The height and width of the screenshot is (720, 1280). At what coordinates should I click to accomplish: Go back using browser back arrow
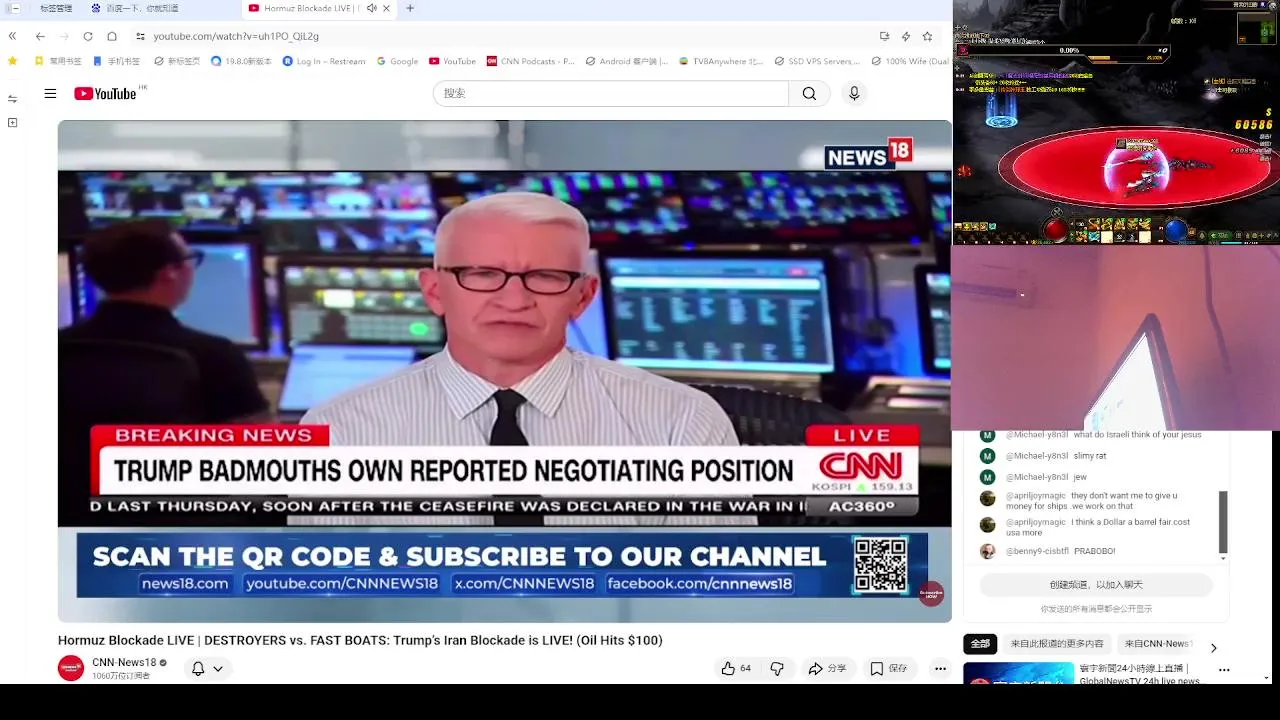[40, 36]
